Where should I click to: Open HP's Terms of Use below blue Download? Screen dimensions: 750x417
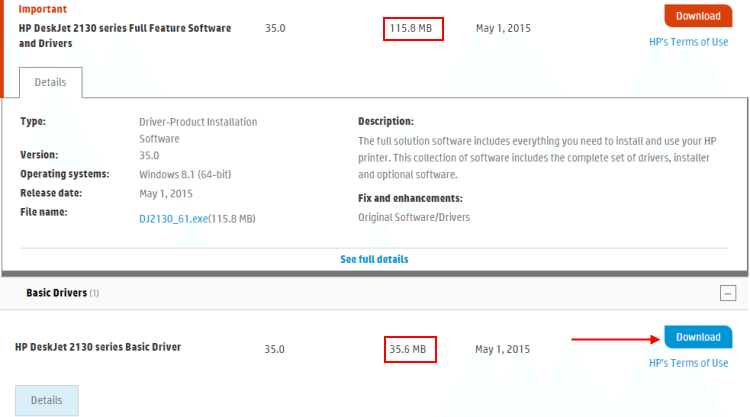(688, 363)
